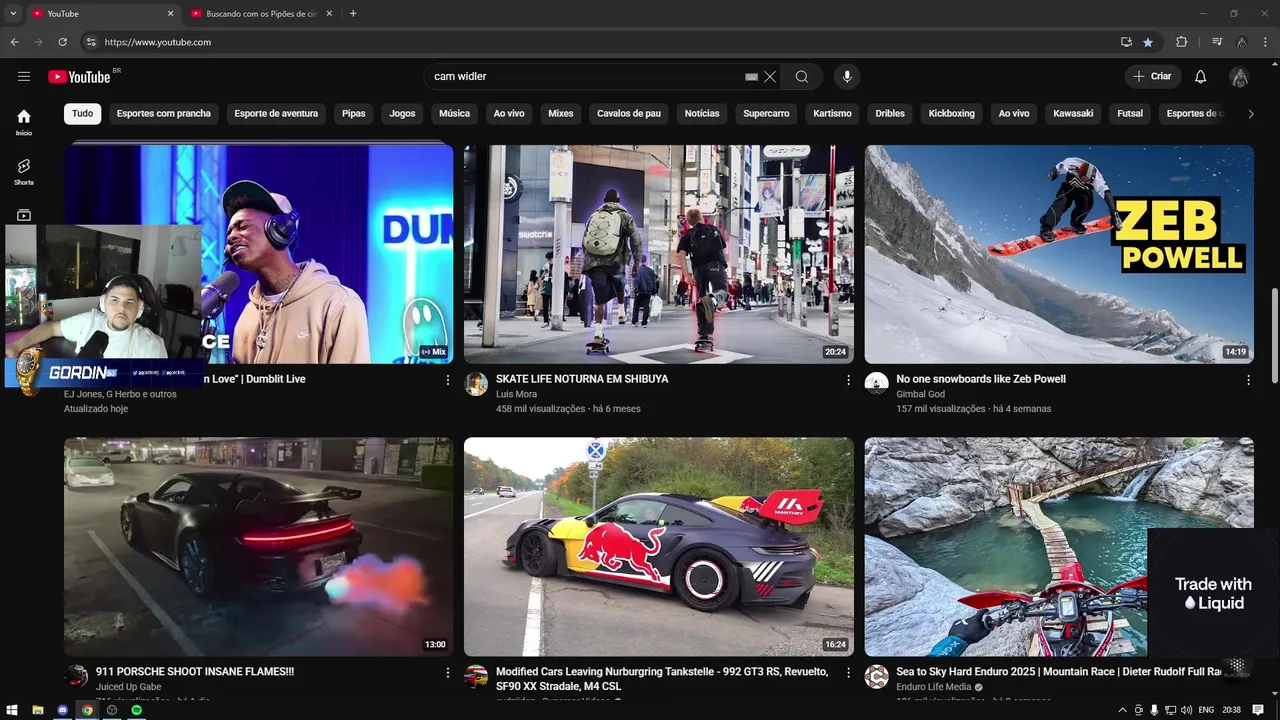Open the notifications bell
The image size is (1280, 720).
(x=1201, y=76)
